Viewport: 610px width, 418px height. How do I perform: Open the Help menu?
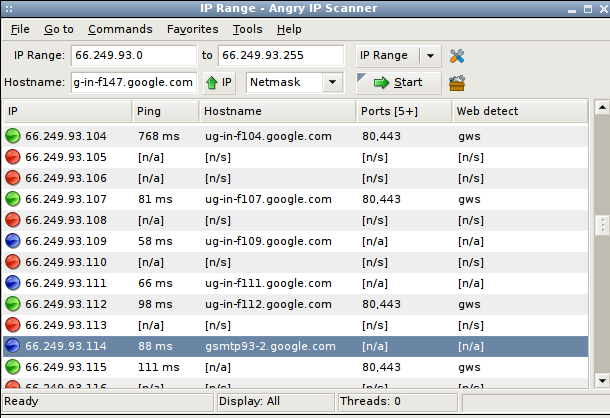289,30
